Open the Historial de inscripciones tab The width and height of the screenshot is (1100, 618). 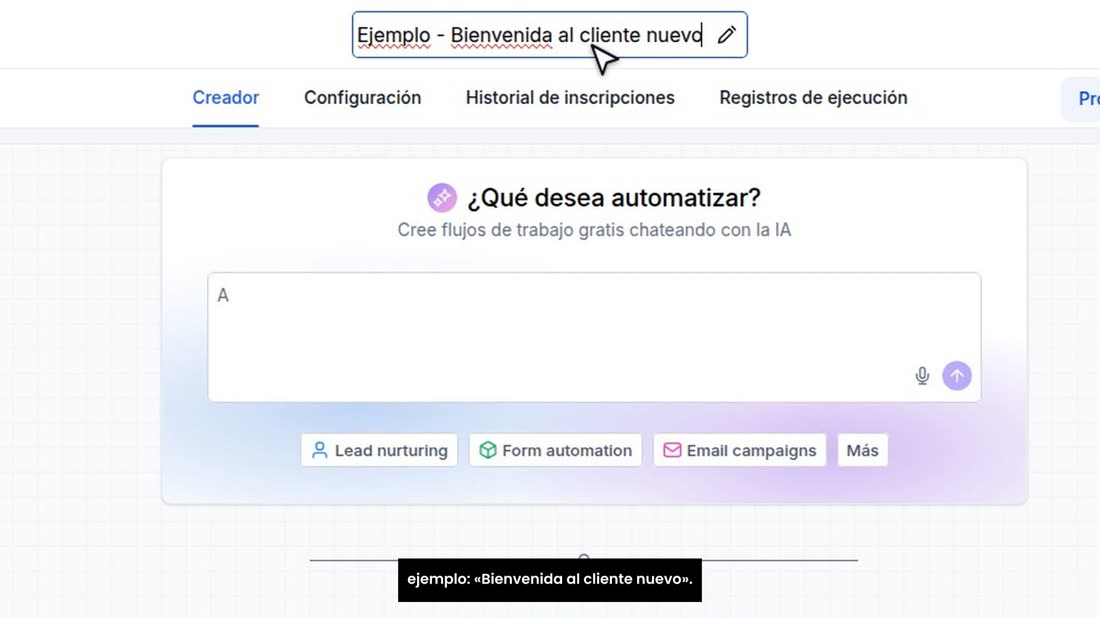pos(570,98)
